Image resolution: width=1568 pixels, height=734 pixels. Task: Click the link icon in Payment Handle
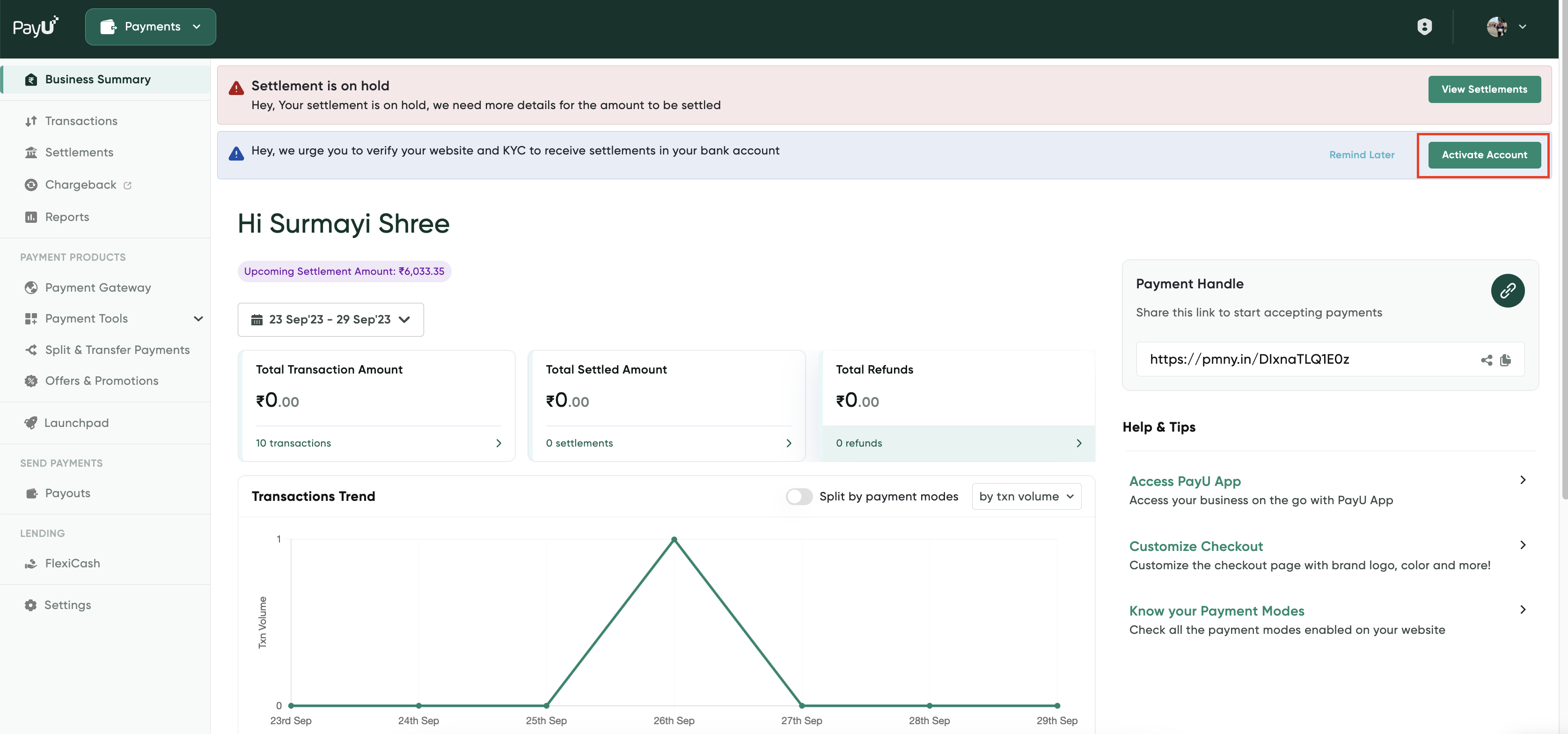pos(1507,291)
